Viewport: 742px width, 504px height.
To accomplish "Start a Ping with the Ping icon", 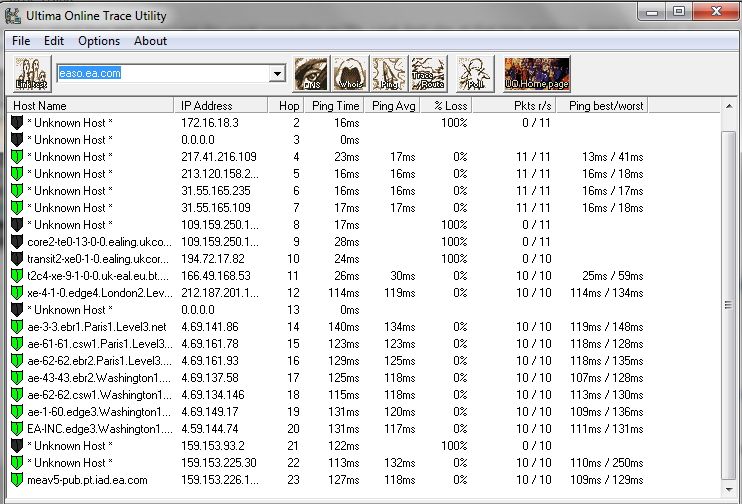I will (x=389, y=73).
